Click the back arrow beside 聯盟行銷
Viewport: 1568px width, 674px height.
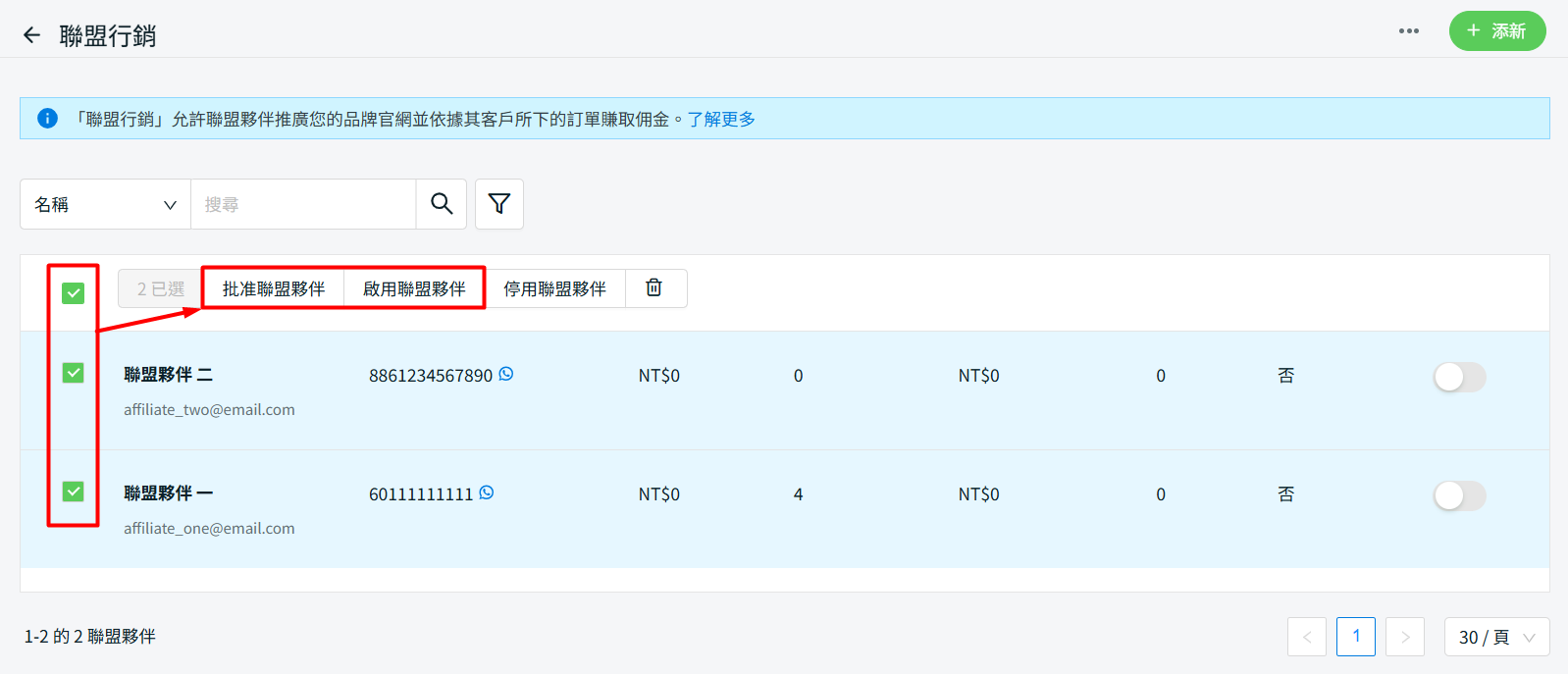point(32,35)
